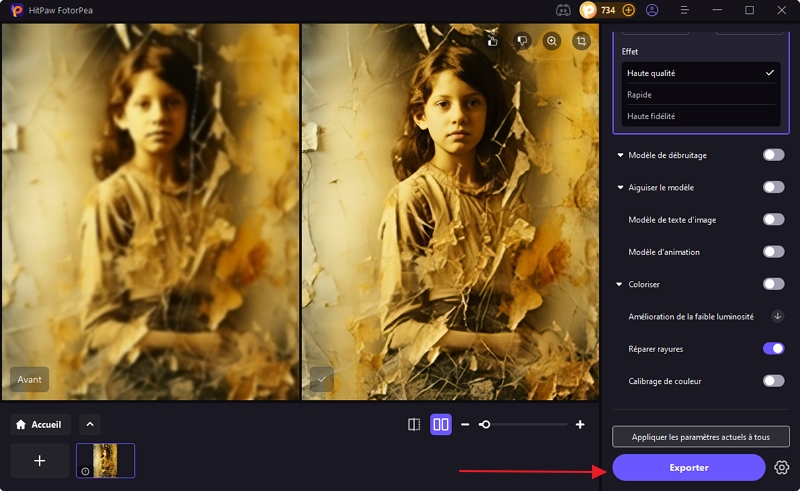This screenshot has height=491, width=800.
Task: Zoom out with minus icon
Action: (x=465, y=425)
